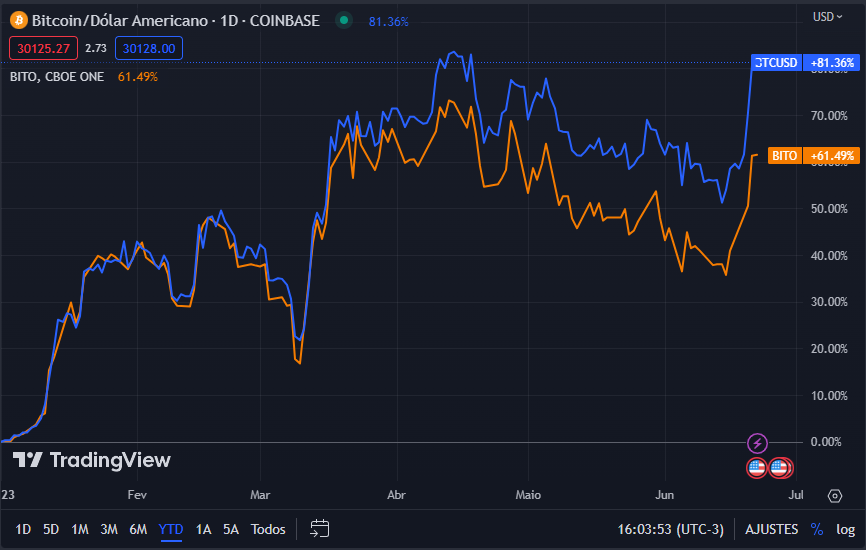Click the red sell price 30125.27
Image resolution: width=866 pixels, height=550 pixels.
point(43,48)
